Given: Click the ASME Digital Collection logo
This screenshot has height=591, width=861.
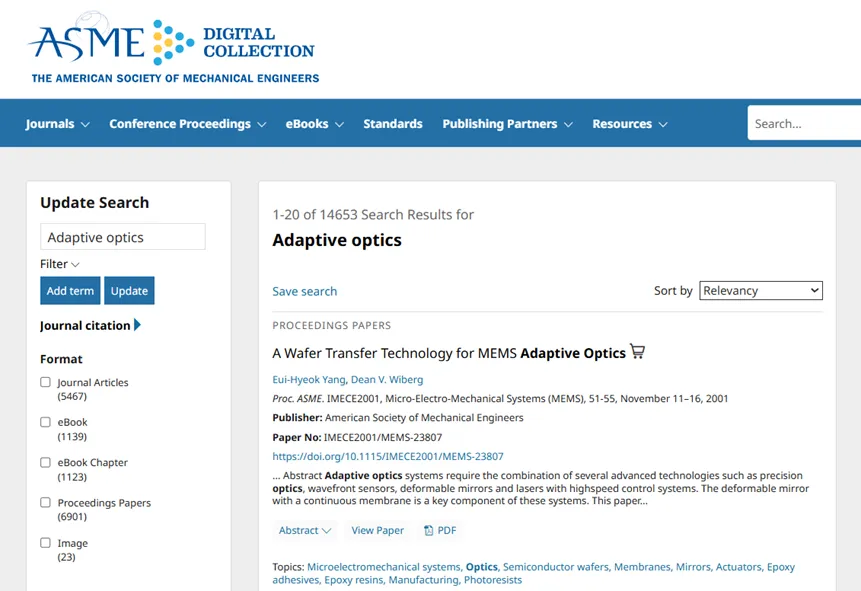Looking at the screenshot, I should [174, 48].
